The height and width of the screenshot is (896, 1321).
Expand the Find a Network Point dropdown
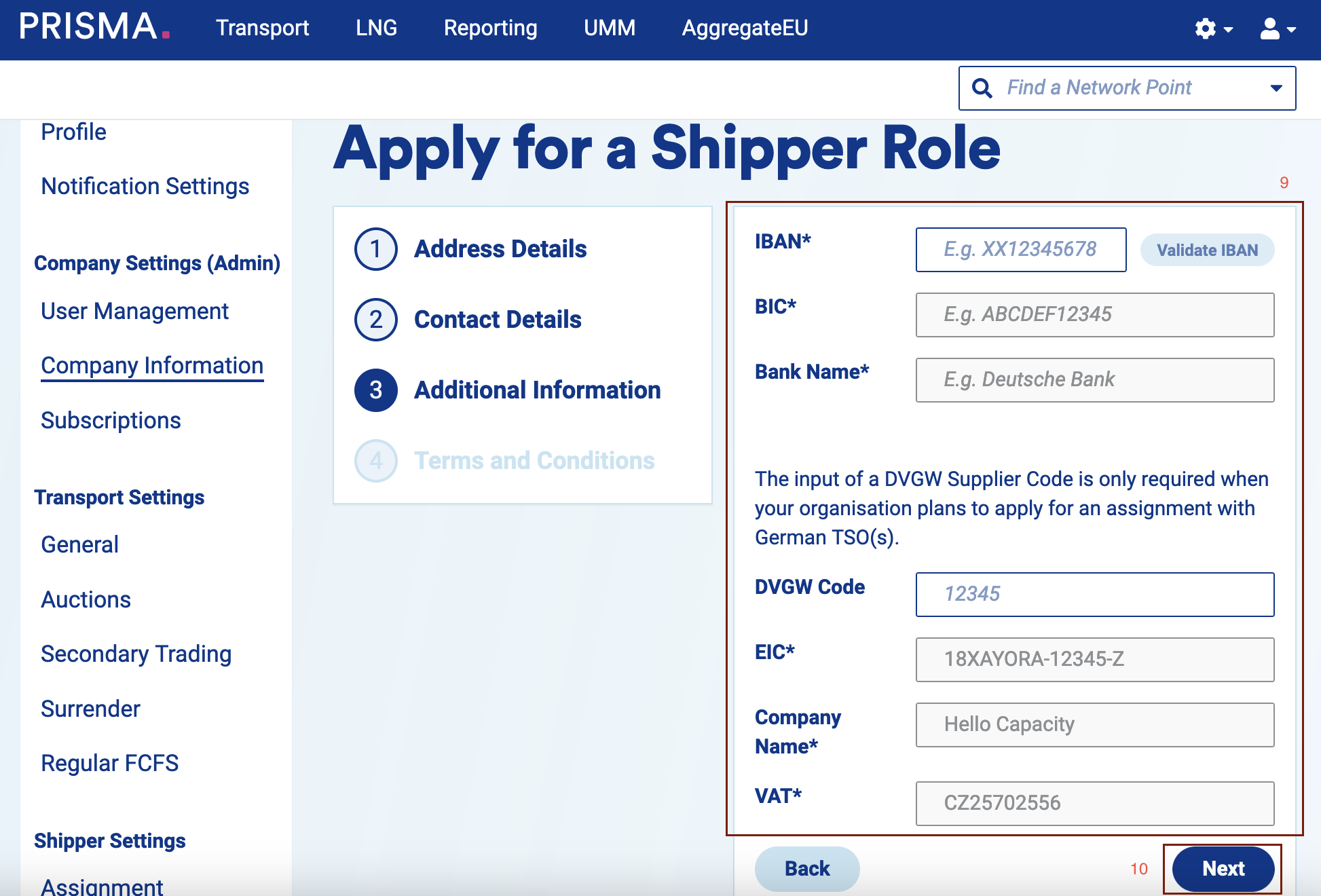(x=1276, y=88)
